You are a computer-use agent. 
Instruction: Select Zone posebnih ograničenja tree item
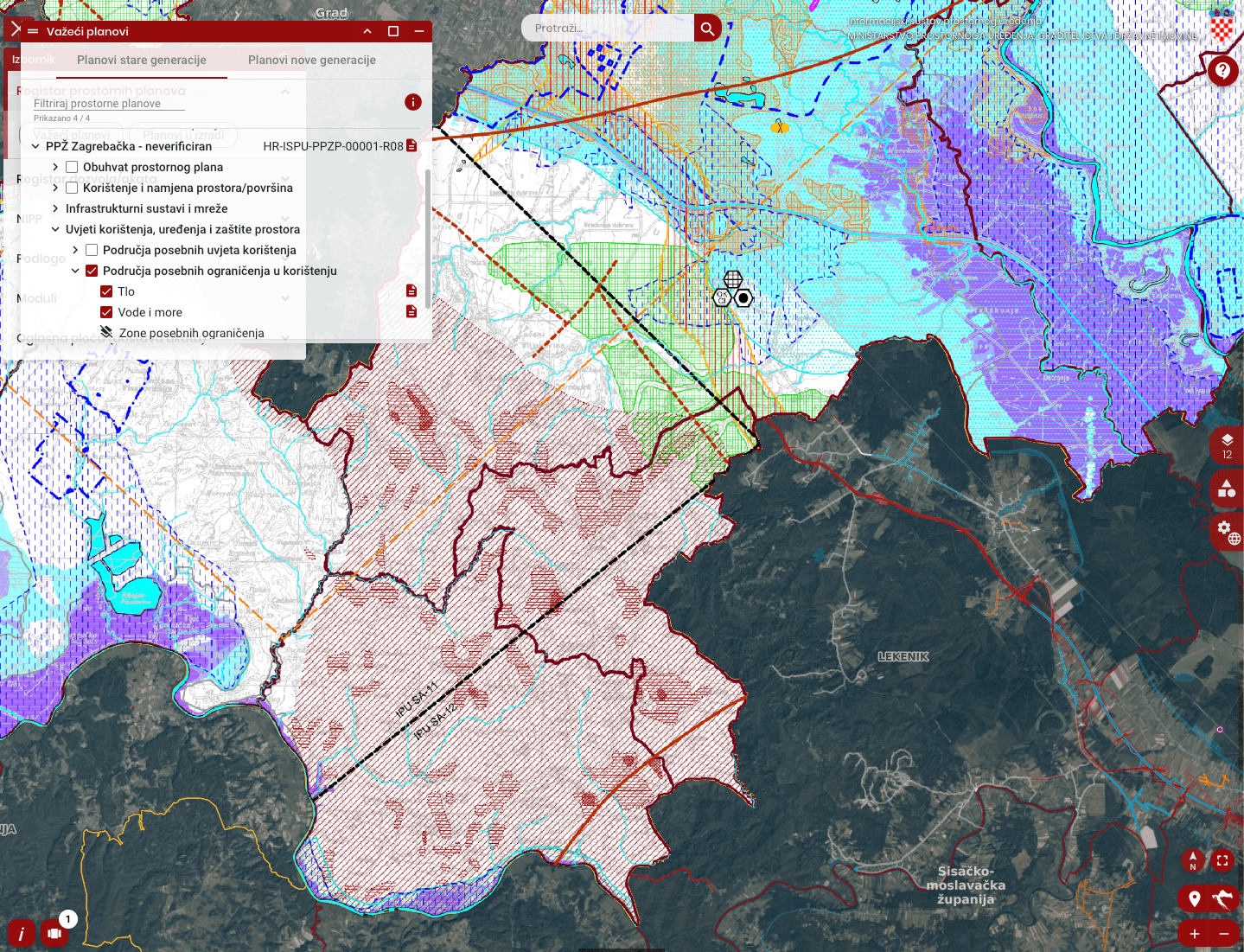coord(192,333)
